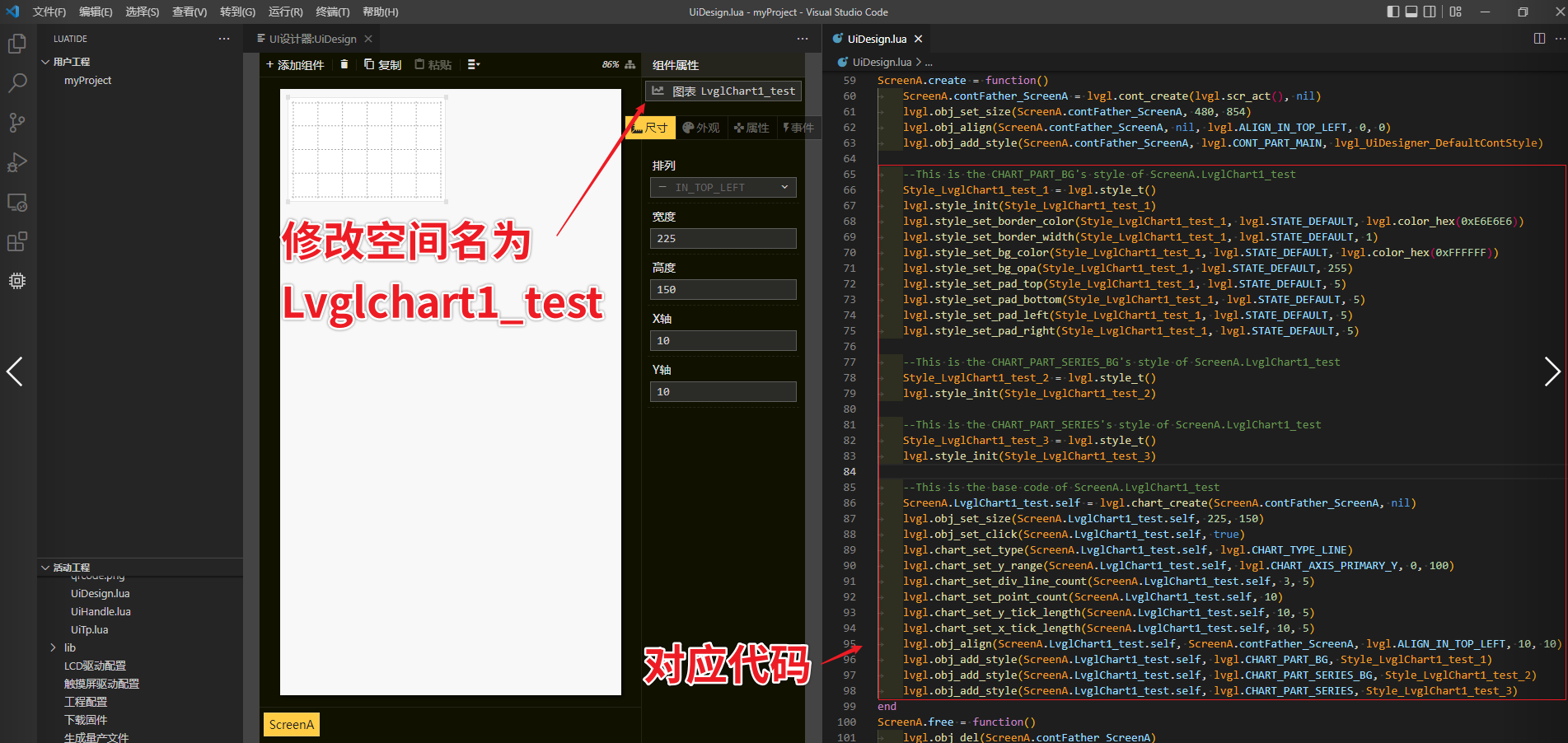
Task: Delete selected component with trash icon
Action: pyautogui.click(x=344, y=64)
